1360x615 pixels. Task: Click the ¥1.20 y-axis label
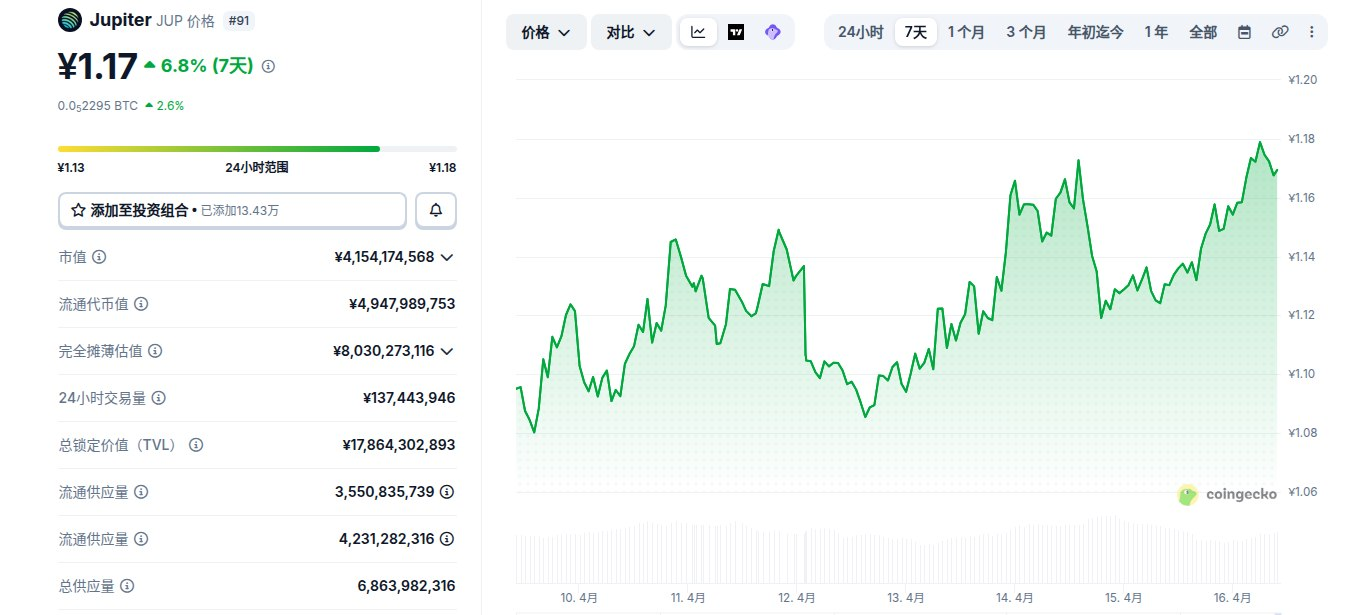click(x=1303, y=80)
